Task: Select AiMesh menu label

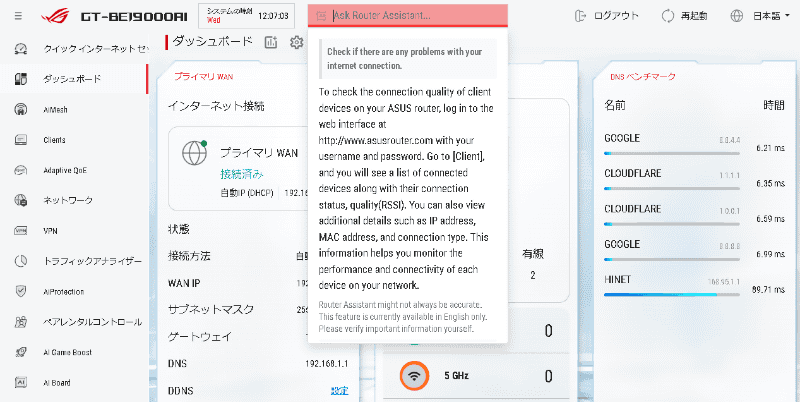Action: pos(55,110)
